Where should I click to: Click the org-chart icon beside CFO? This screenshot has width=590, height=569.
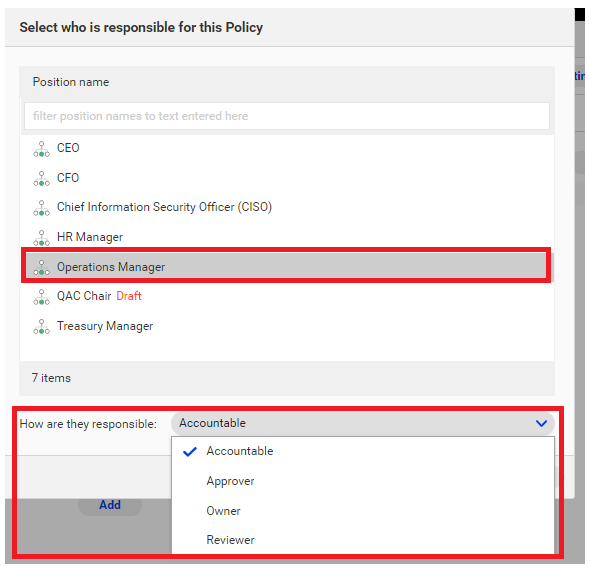(x=41, y=179)
